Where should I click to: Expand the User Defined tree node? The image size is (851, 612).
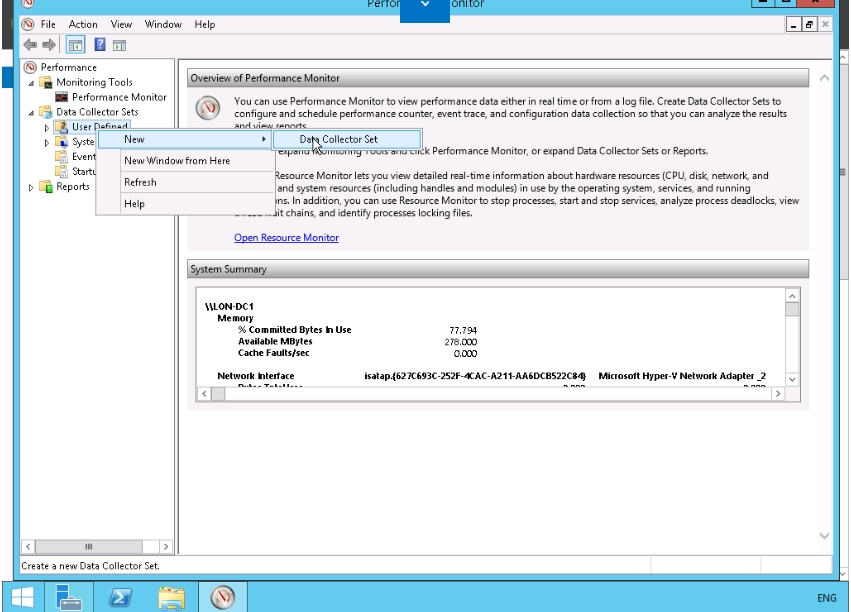[46, 128]
